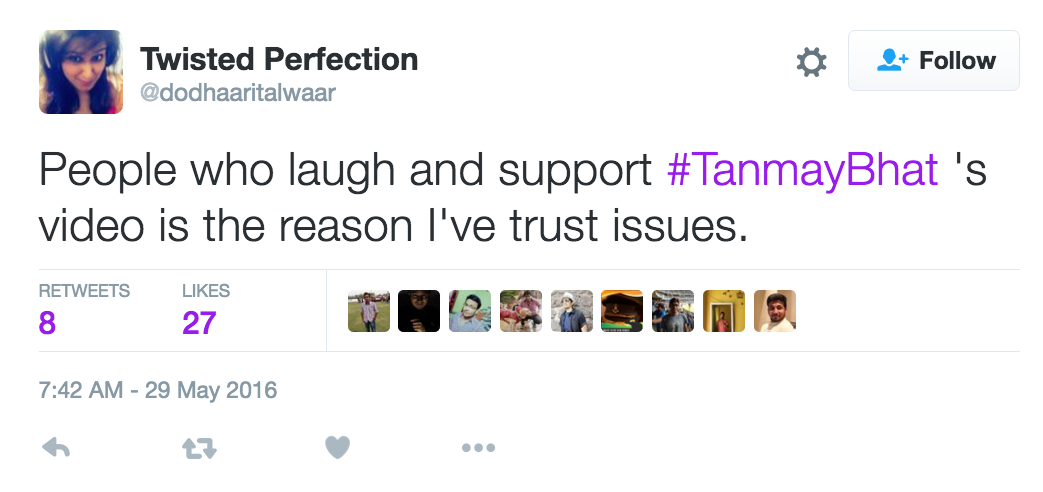Click the last liker avatar
This screenshot has width=1043, height=492.
775,311
